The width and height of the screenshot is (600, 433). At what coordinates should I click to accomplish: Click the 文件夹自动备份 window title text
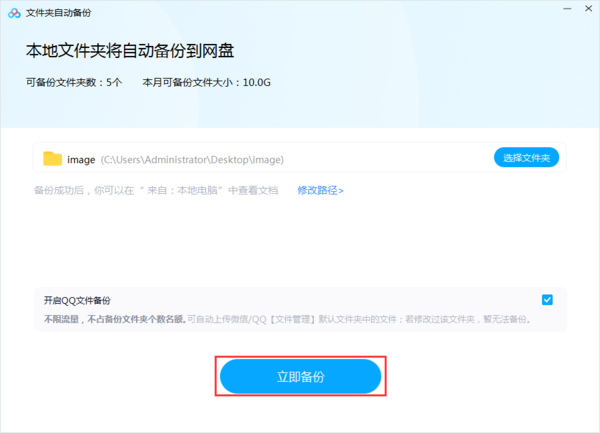58,11
